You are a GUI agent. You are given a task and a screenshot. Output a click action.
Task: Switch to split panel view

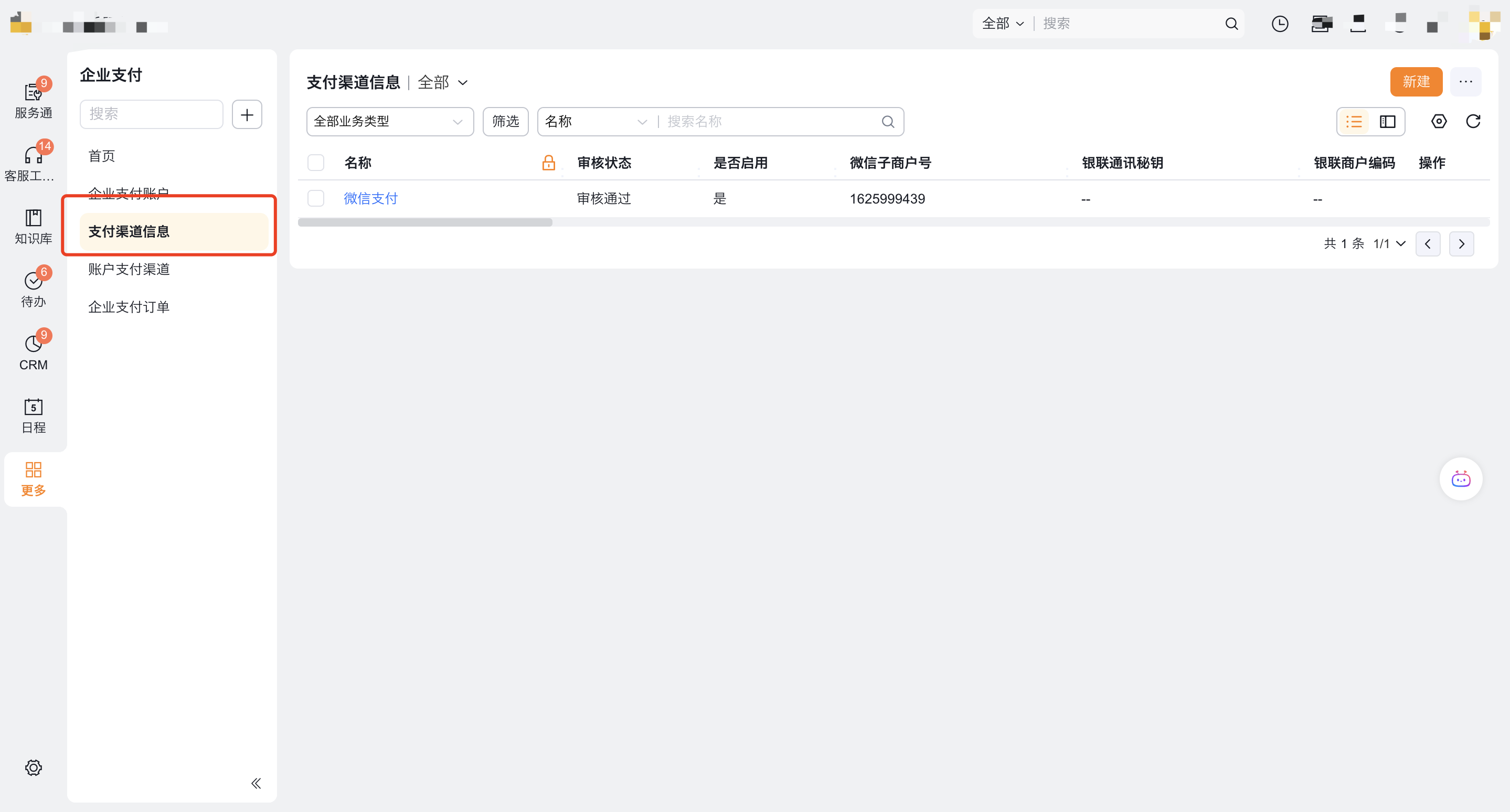click(x=1387, y=121)
